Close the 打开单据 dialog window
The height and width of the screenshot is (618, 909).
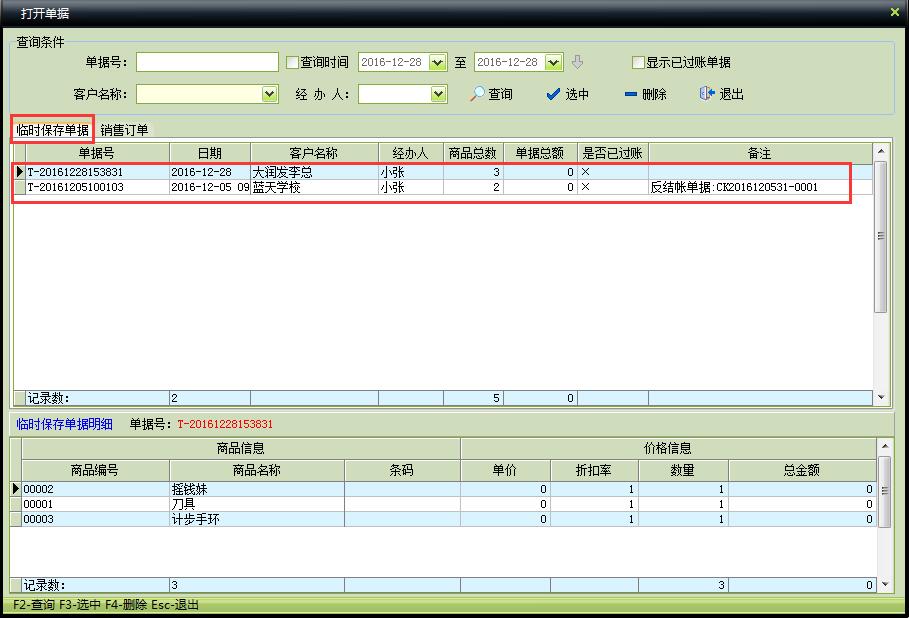click(895, 12)
